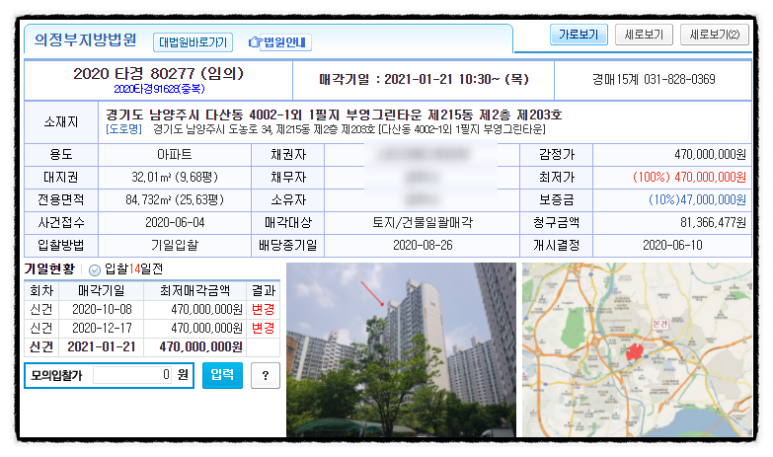The width and height of the screenshot is (773, 457).
Task: Click the [도로명] road address label
Action: pos(123,129)
